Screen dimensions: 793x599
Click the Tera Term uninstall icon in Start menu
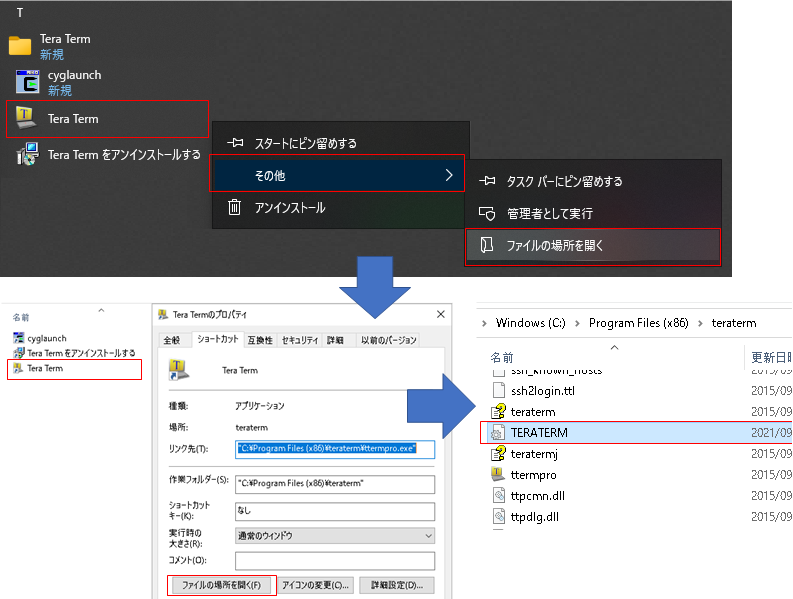pos(27,154)
